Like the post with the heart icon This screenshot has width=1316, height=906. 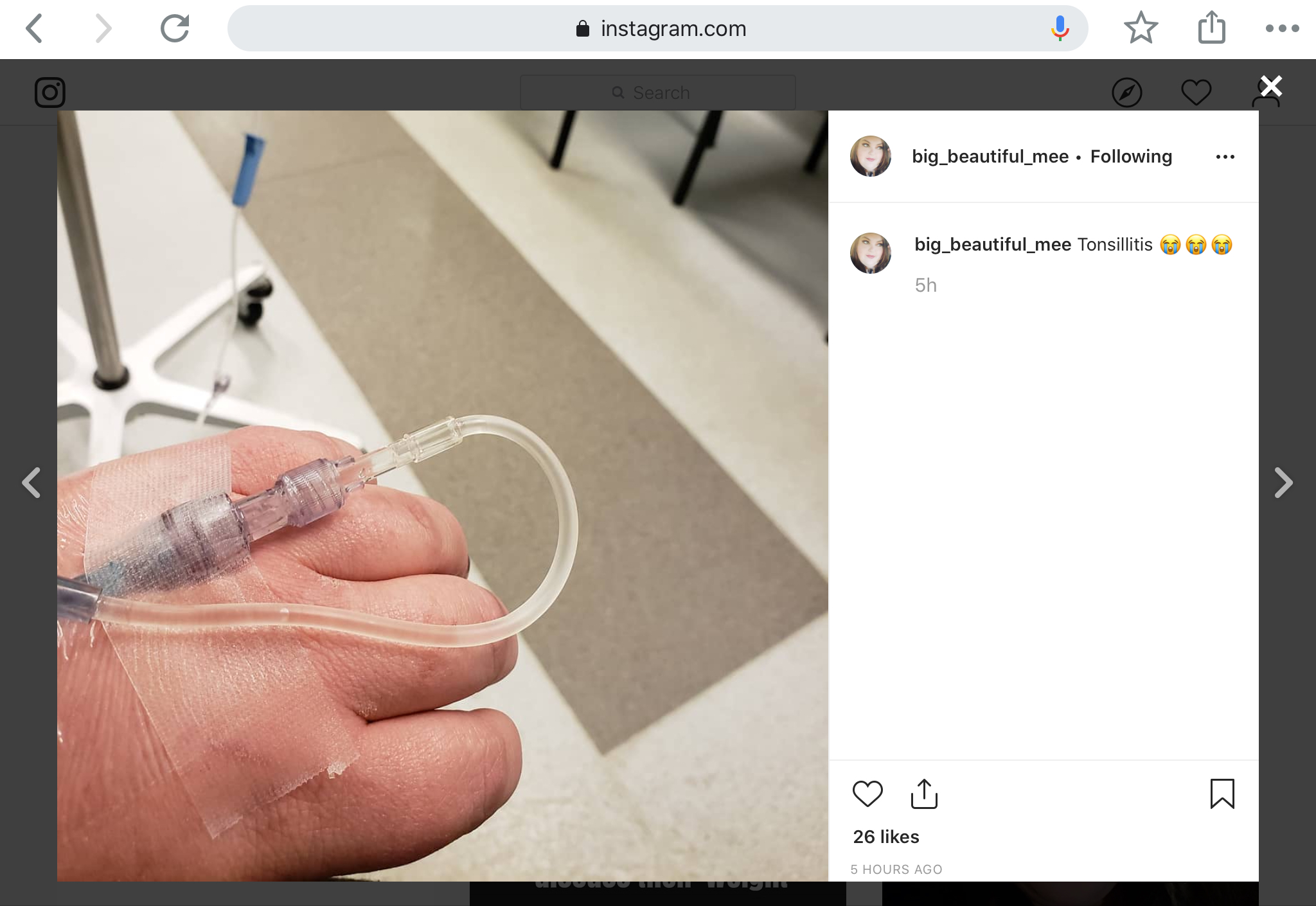click(867, 794)
